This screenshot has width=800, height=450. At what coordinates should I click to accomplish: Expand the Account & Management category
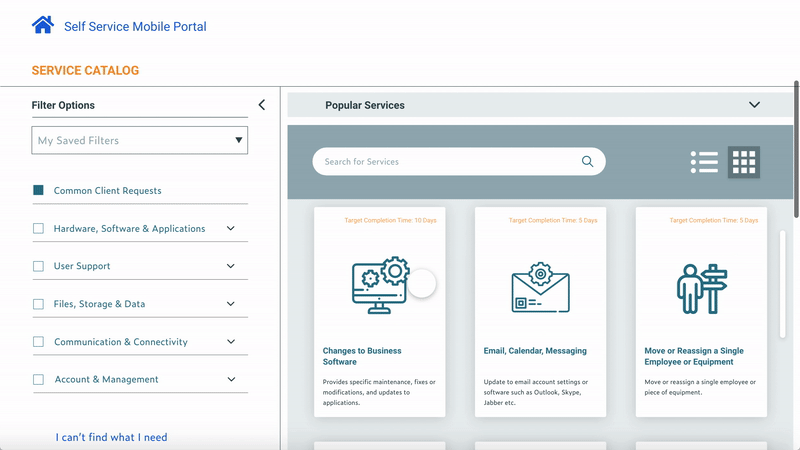click(x=231, y=380)
